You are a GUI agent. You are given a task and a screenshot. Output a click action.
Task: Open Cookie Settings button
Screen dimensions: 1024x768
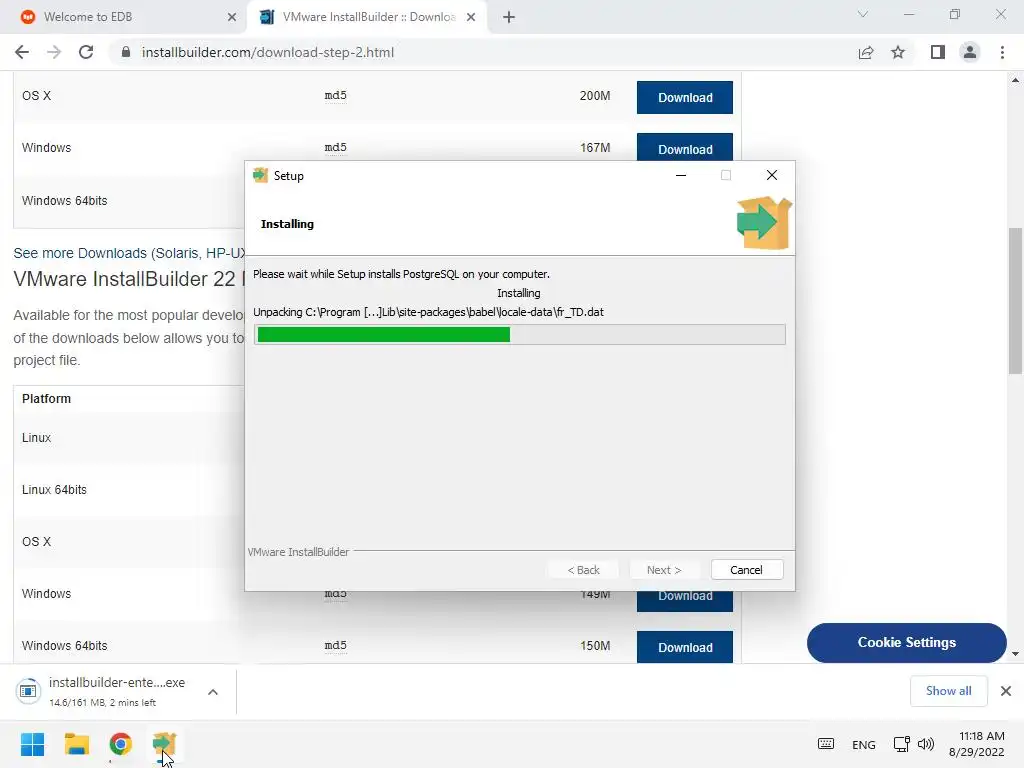click(x=906, y=643)
